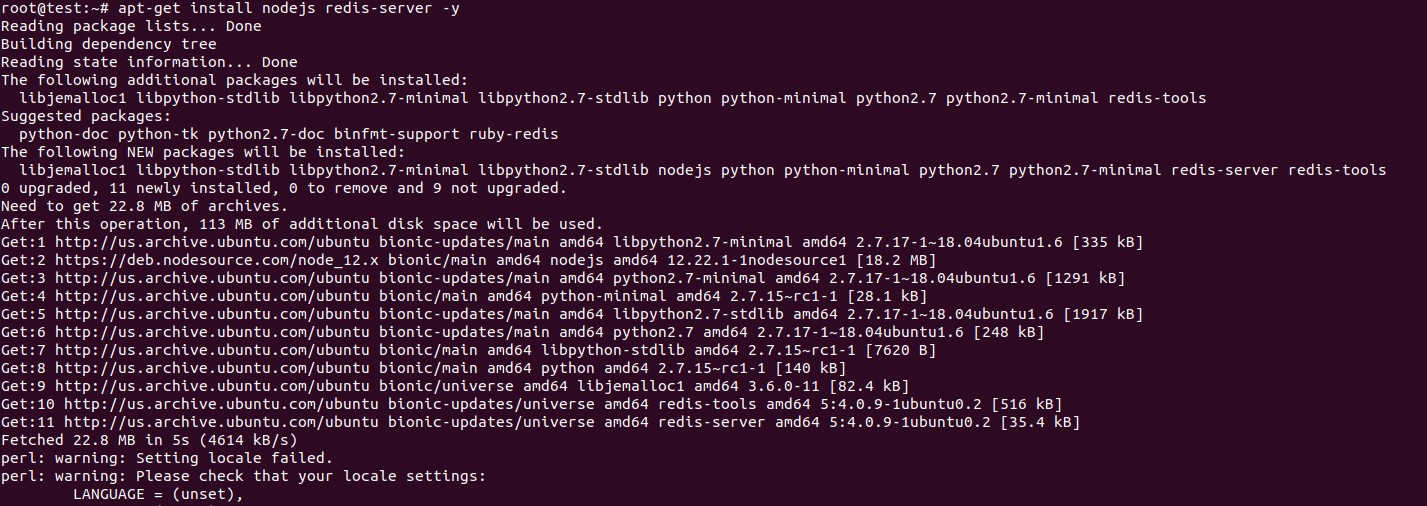Click the ruby-redis suggested package name
1427x506 pixels.
tap(513, 134)
